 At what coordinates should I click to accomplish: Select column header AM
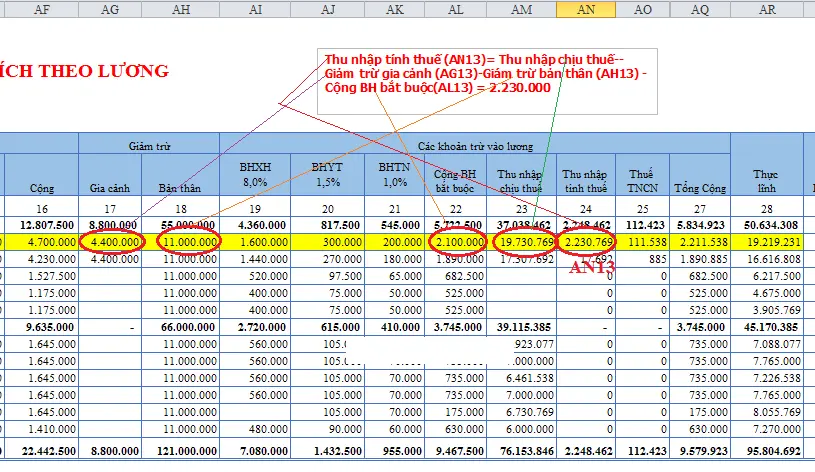pos(521,9)
